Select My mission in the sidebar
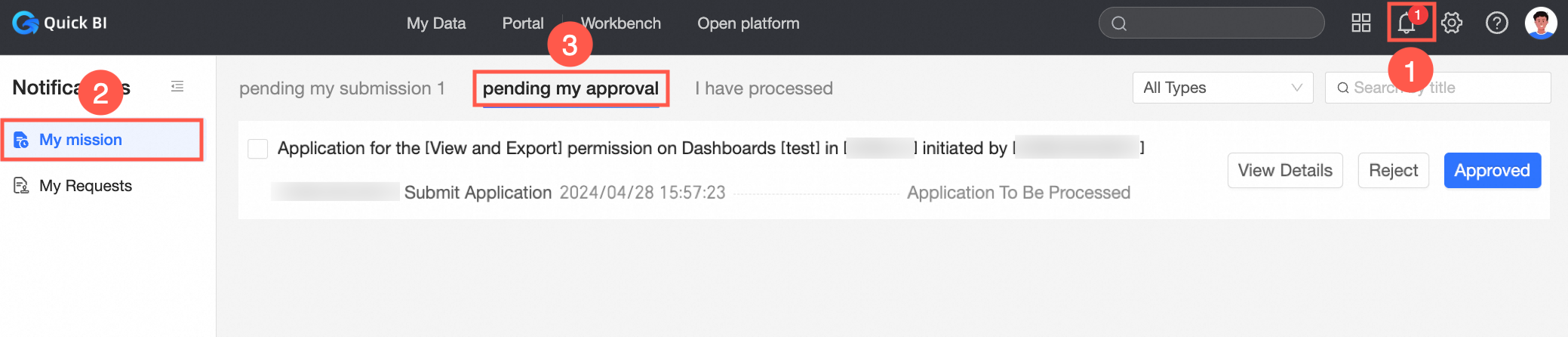 tap(81, 140)
